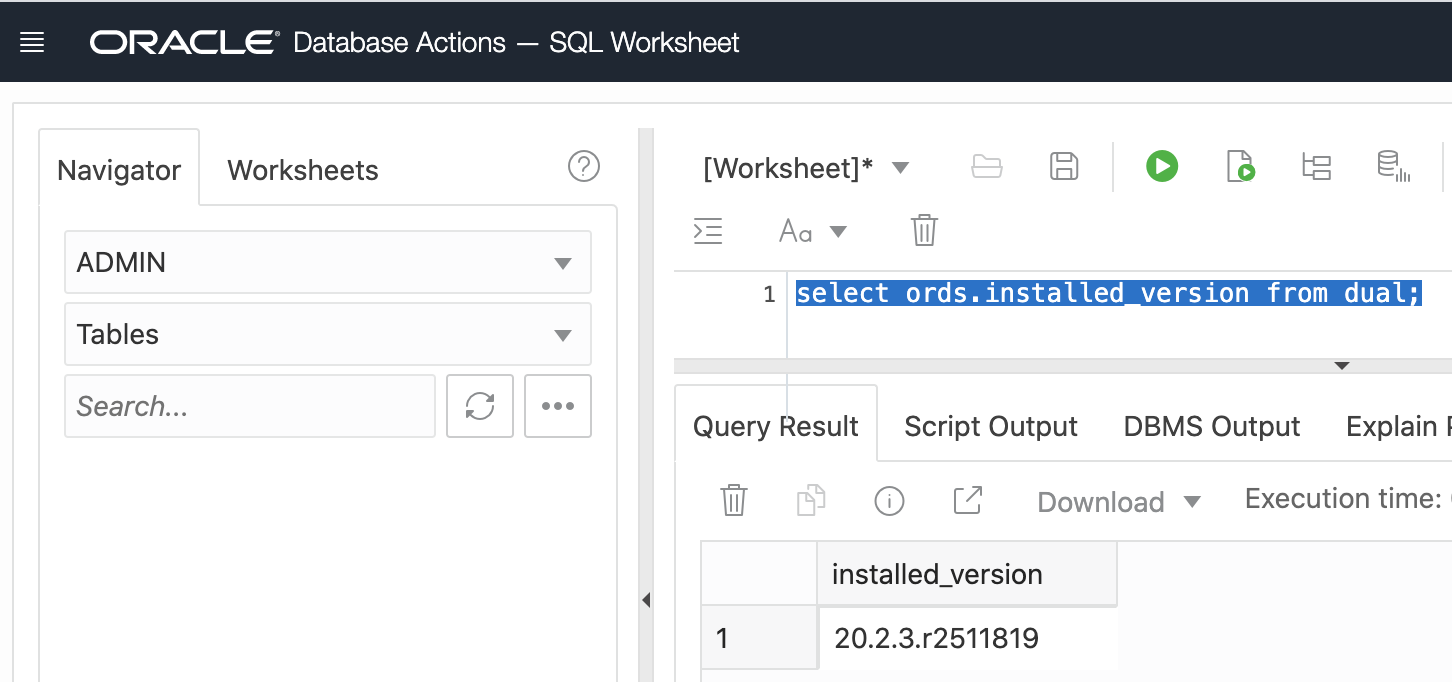This screenshot has width=1452, height=682.
Task: Open the Navigator help question icon
Action: point(584,166)
